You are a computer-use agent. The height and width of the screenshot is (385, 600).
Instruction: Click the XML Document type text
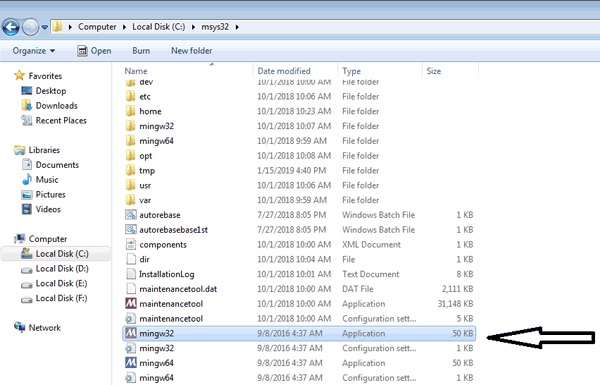pos(371,245)
